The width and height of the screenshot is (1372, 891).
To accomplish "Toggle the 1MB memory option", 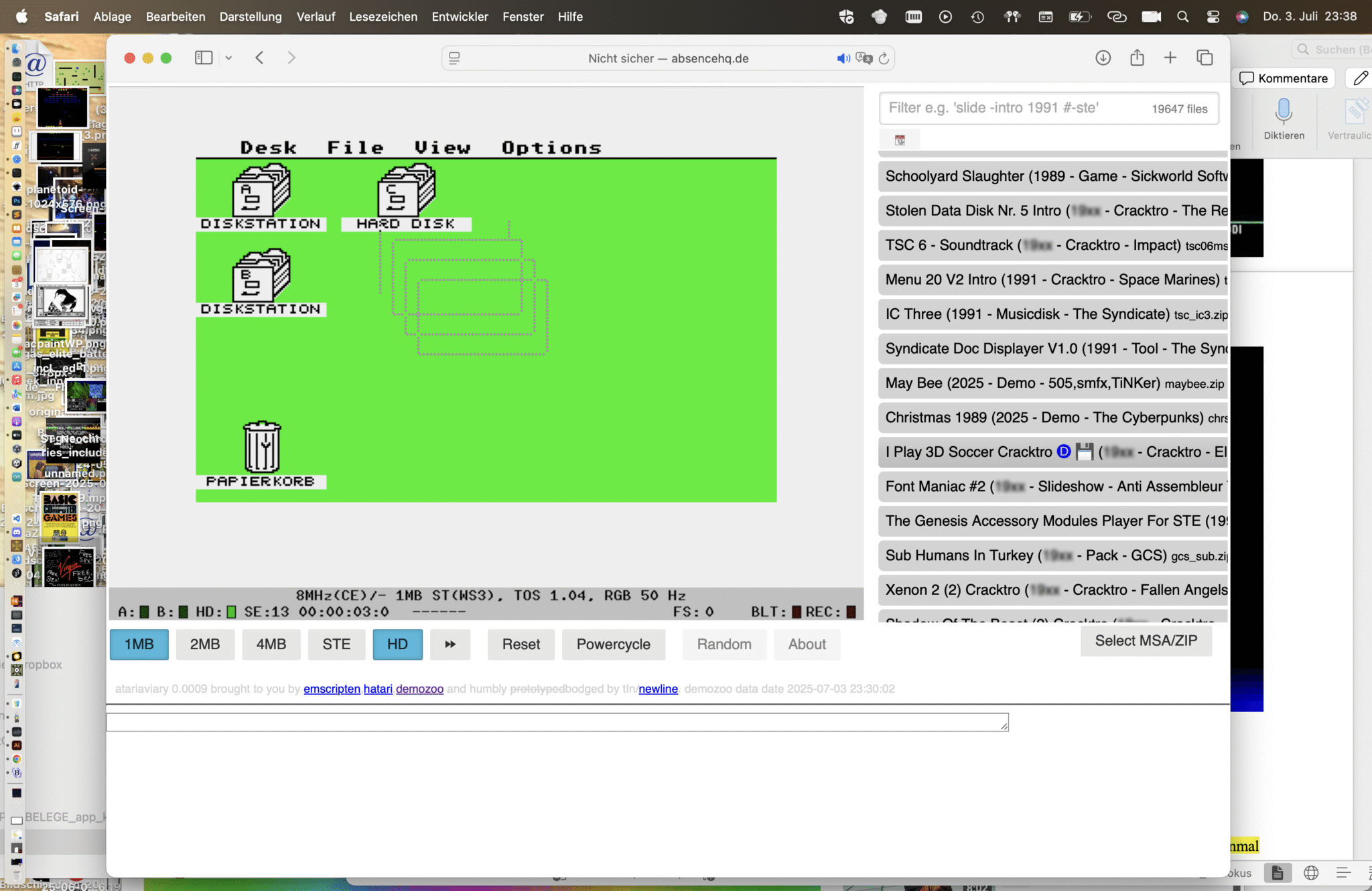I will tap(139, 644).
